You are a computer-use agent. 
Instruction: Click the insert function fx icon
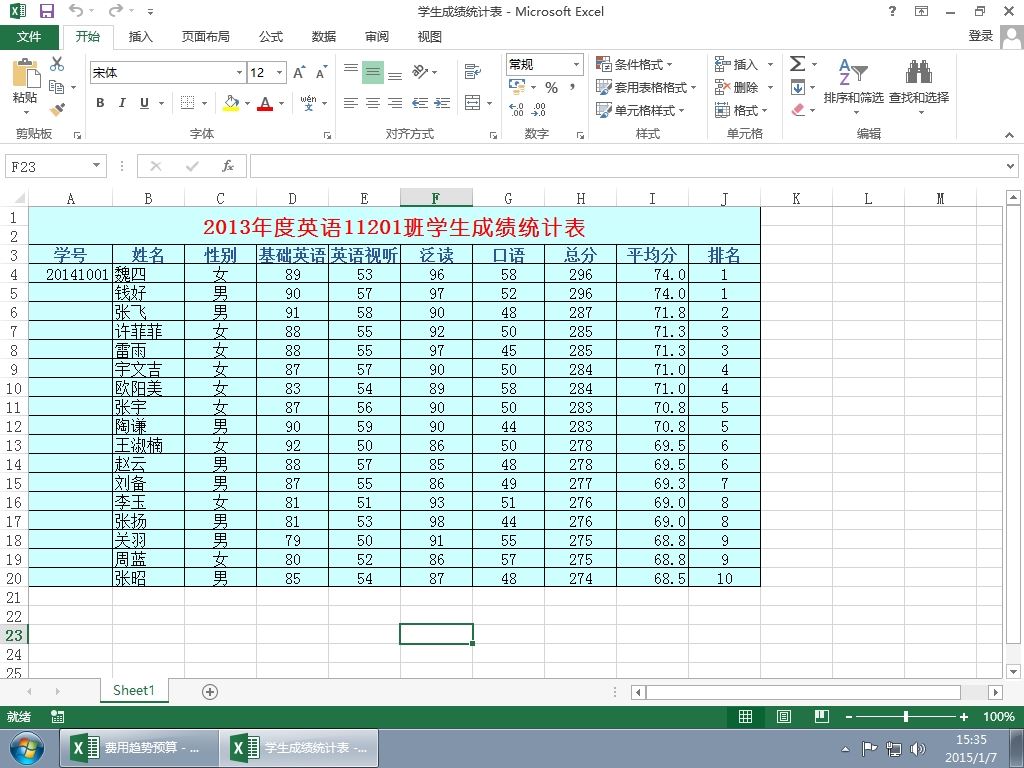pyautogui.click(x=228, y=166)
